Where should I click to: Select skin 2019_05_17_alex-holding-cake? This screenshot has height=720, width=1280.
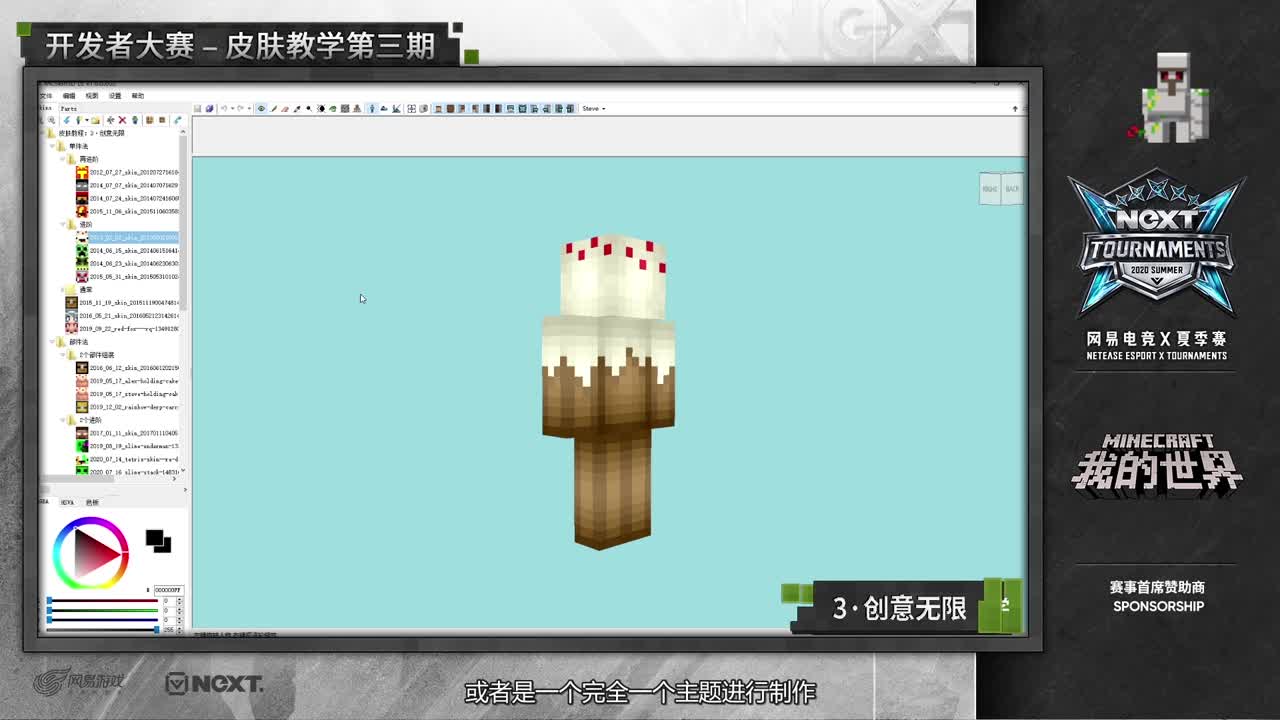pyautogui.click(x=128, y=381)
